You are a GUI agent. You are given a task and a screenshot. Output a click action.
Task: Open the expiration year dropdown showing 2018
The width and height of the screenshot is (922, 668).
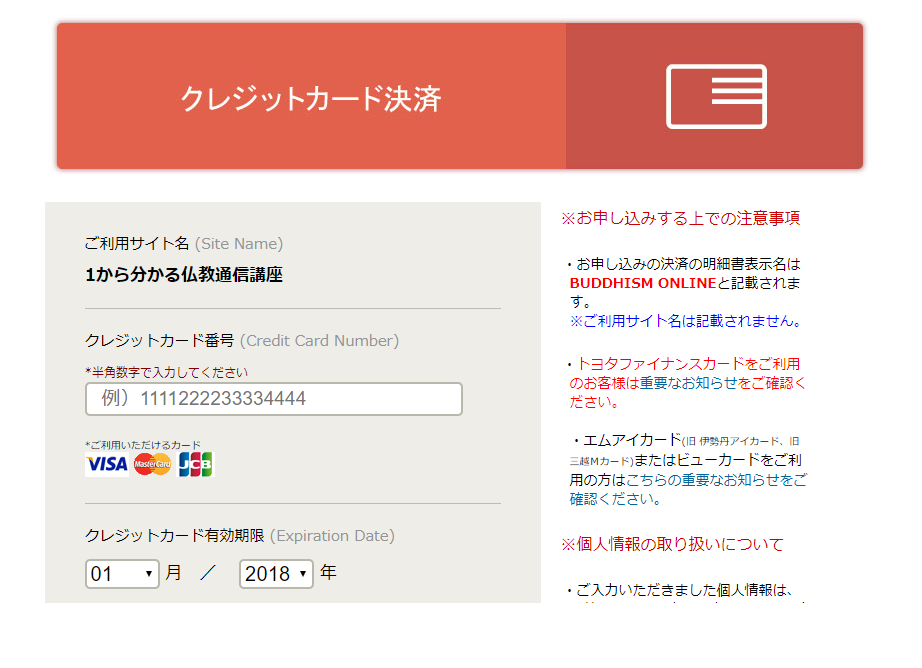click(x=276, y=574)
